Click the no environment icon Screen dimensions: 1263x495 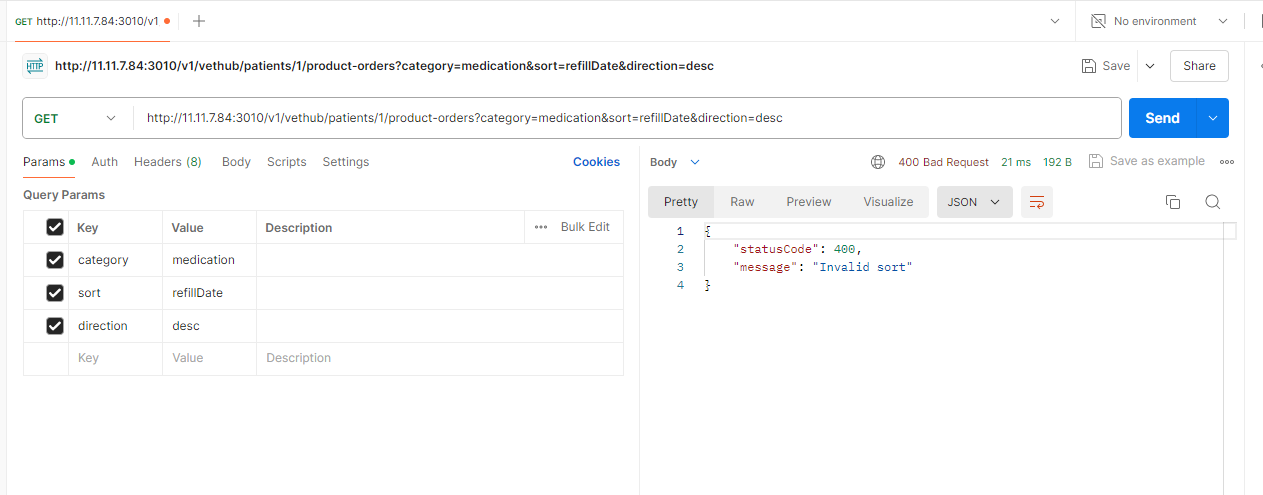(1098, 21)
